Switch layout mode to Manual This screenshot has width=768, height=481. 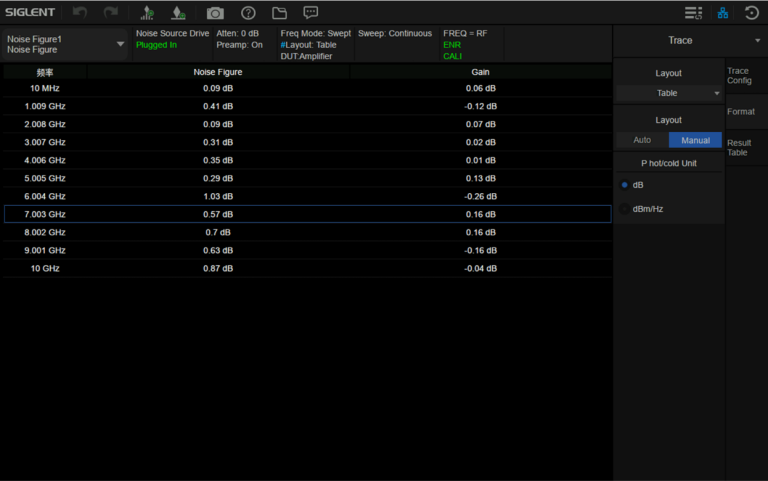point(695,140)
